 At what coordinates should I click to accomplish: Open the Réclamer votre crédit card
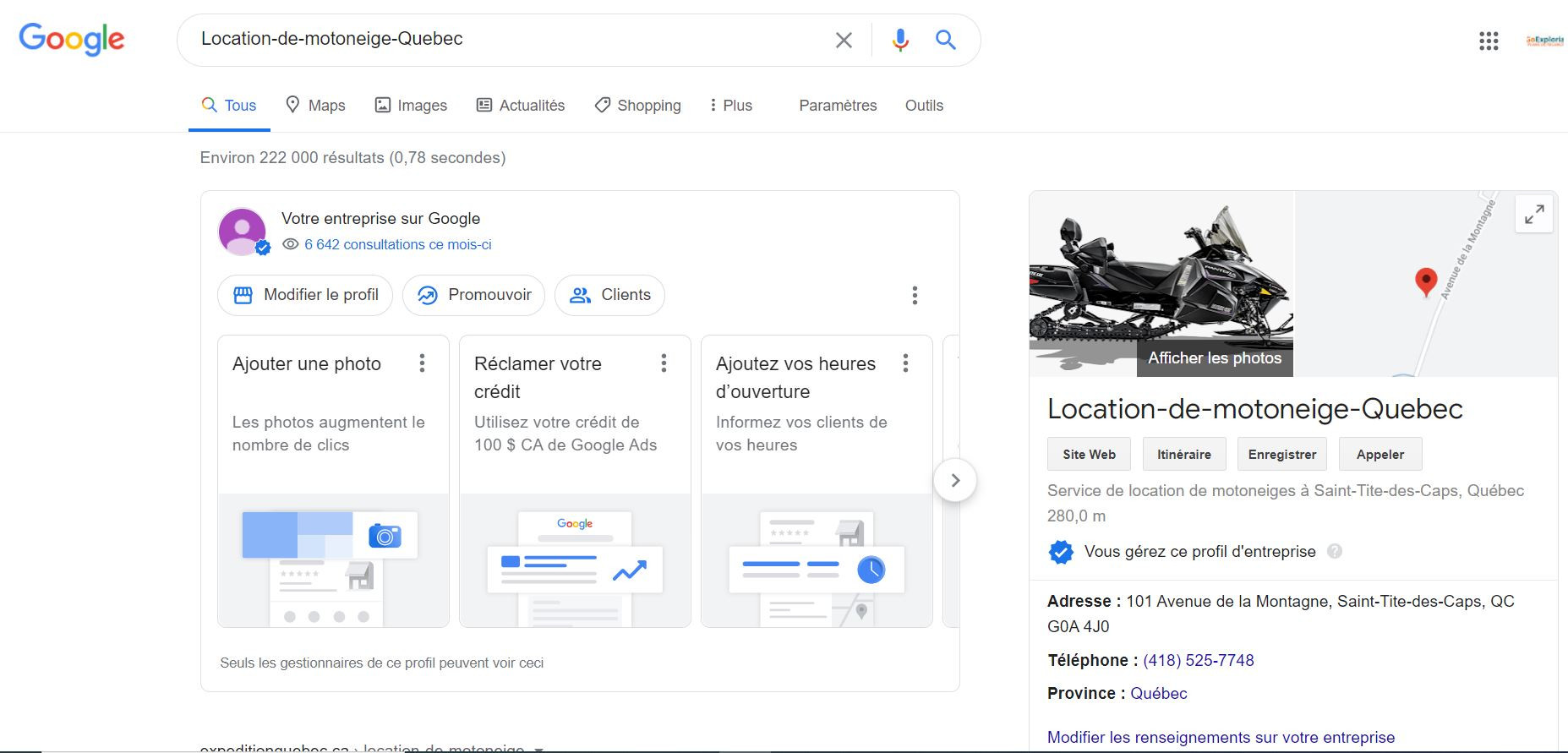point(575,481)
